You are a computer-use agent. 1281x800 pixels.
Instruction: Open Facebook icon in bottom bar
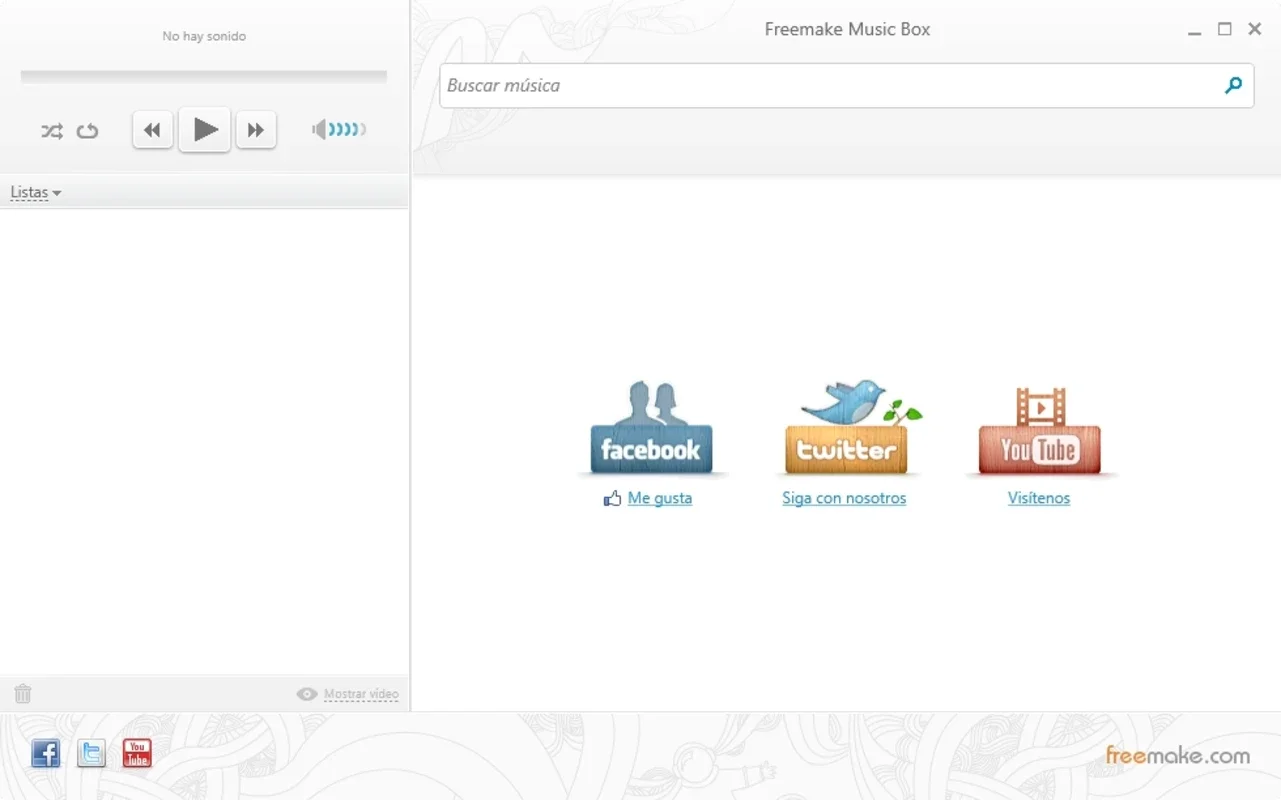tap(46, 753)
